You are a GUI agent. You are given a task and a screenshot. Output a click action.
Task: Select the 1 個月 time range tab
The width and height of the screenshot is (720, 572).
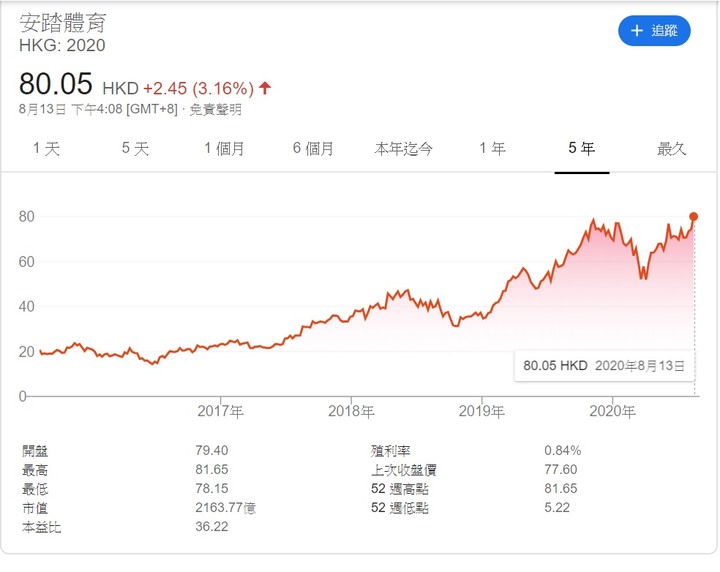click(x=224, y=149)
